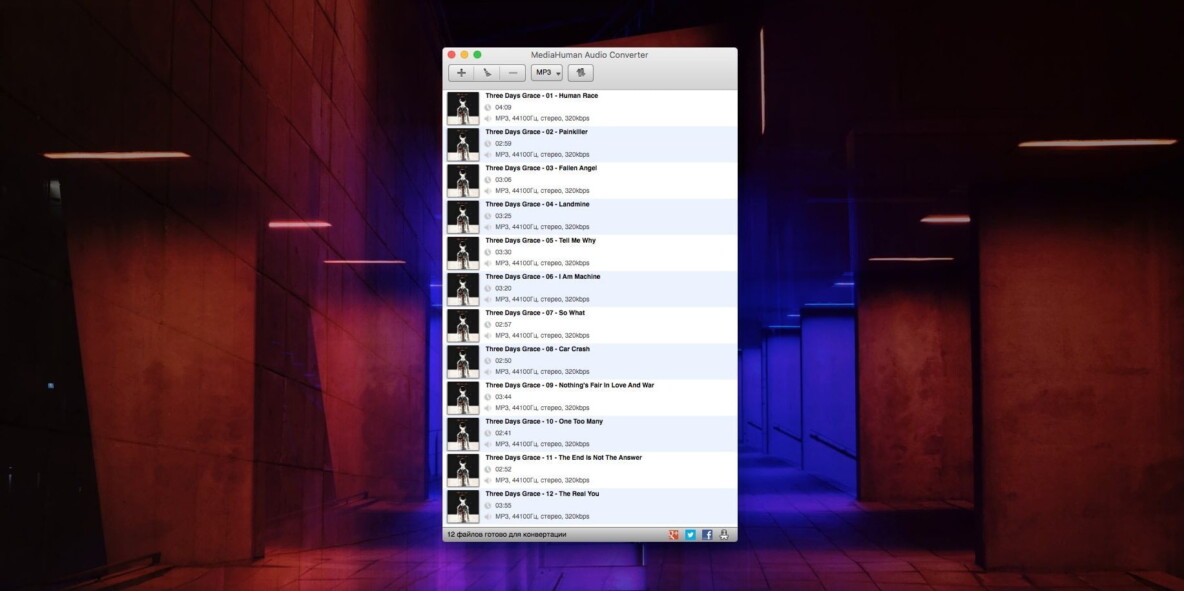1184x591 pixels.
Task: Select track 'Three Days Grace - 07 - So What'
Action: (535, 313)
